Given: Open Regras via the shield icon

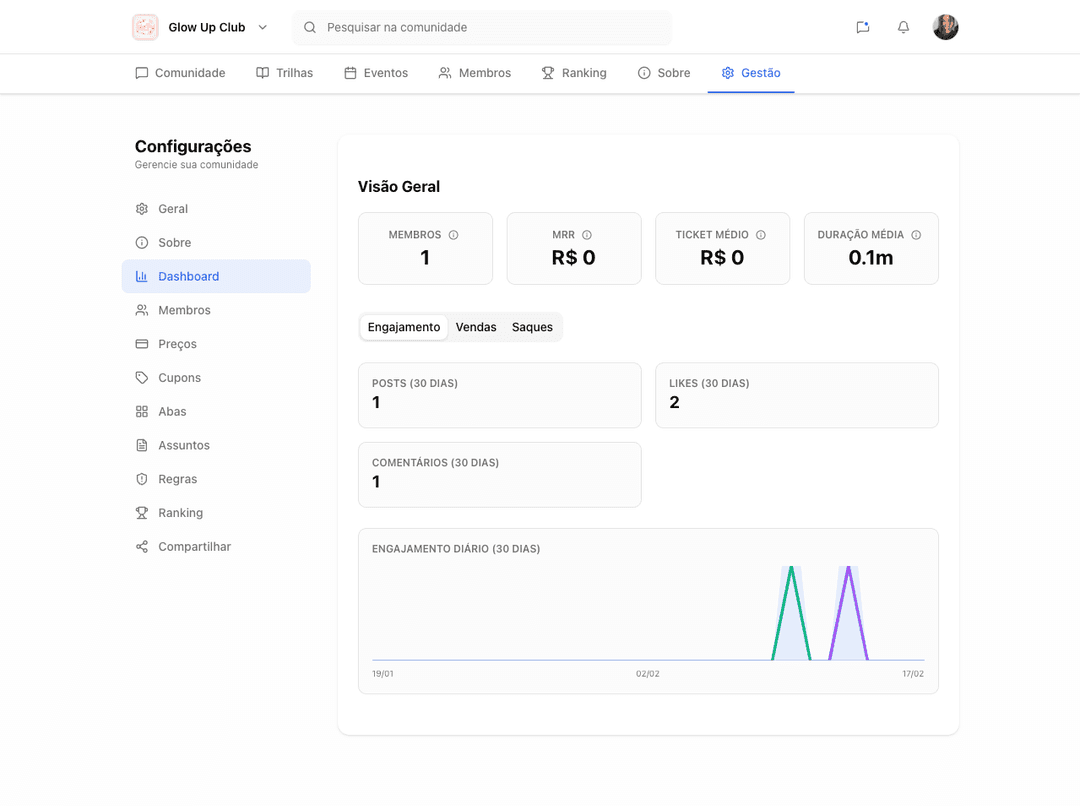Looking at the screenshot, I should (x=141, y=479).
